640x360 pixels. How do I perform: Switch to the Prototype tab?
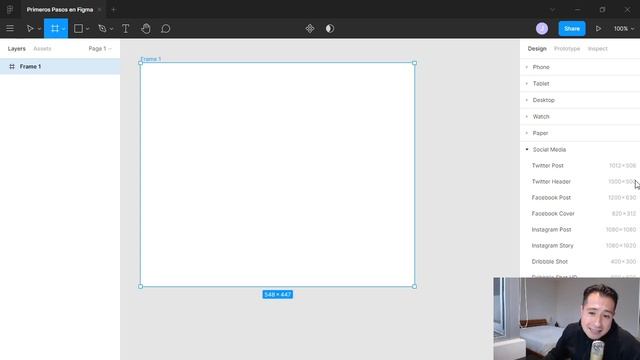point(567,49)
